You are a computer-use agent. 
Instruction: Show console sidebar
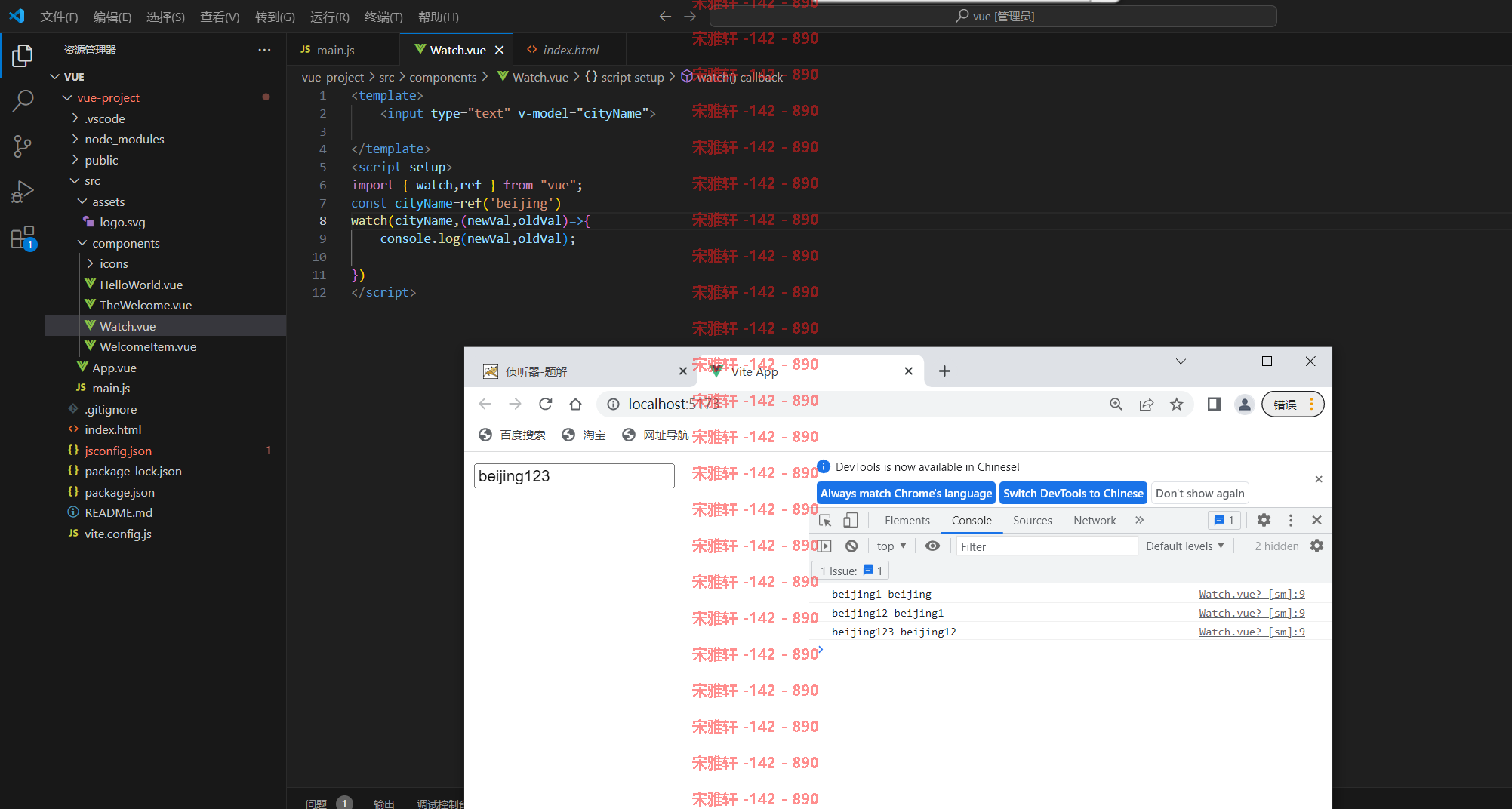point(824,546)
